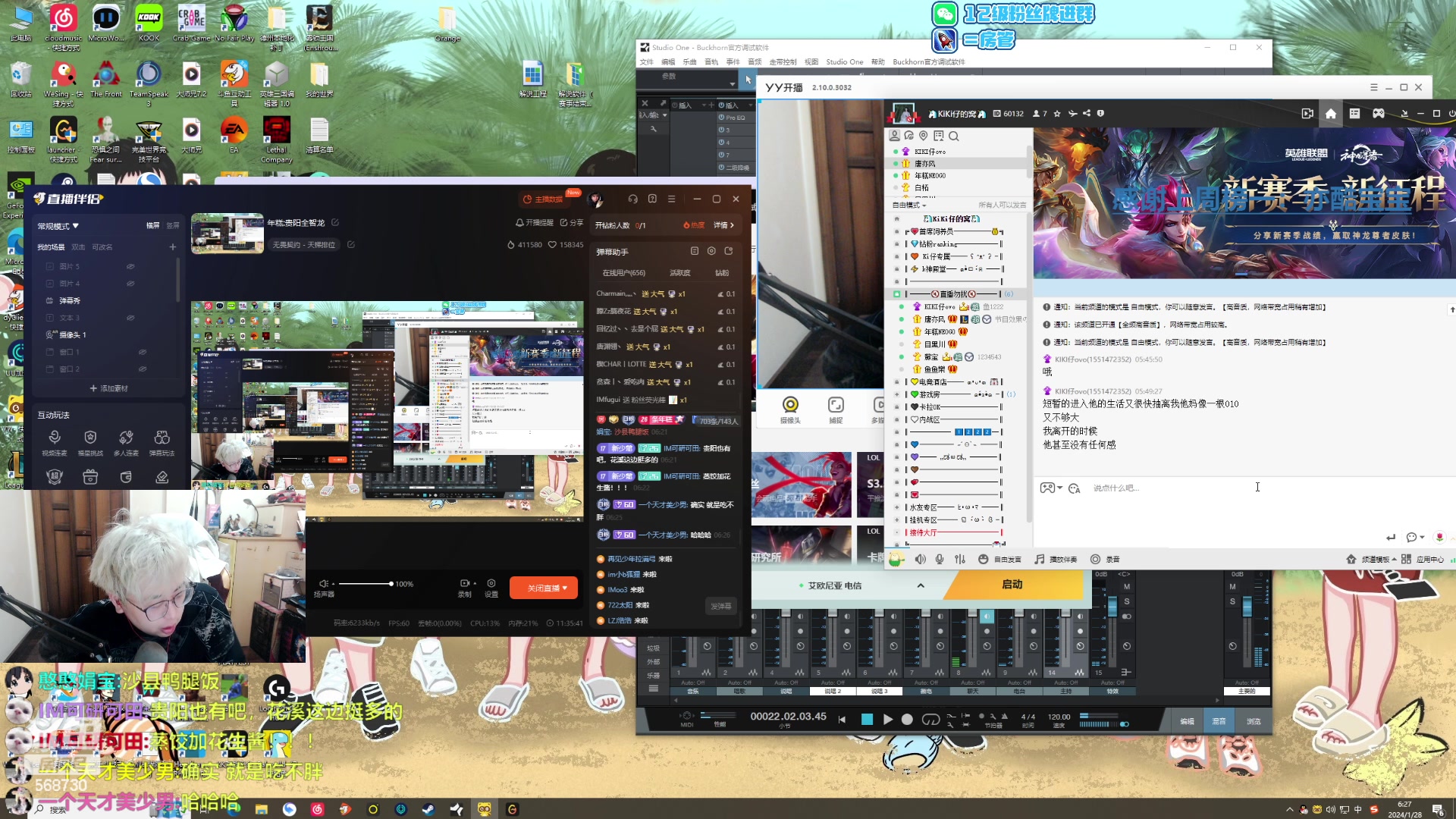Toggle Solo on Studio One main output channel
The height and width of the screenshot is (819, 1456).
click(1232, 601)
